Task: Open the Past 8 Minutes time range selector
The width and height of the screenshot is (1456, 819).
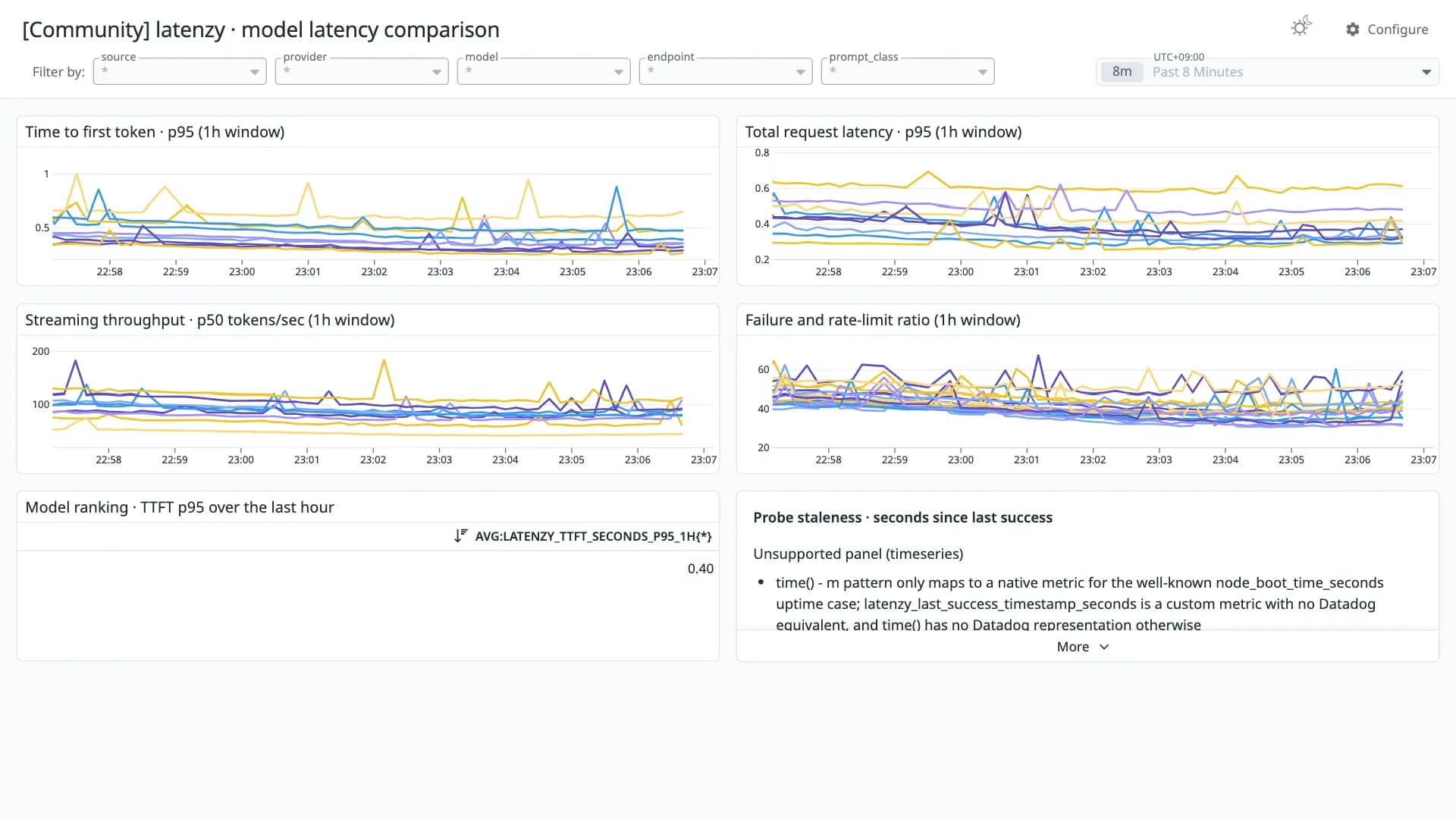Action: click(x=1267, y=72)
